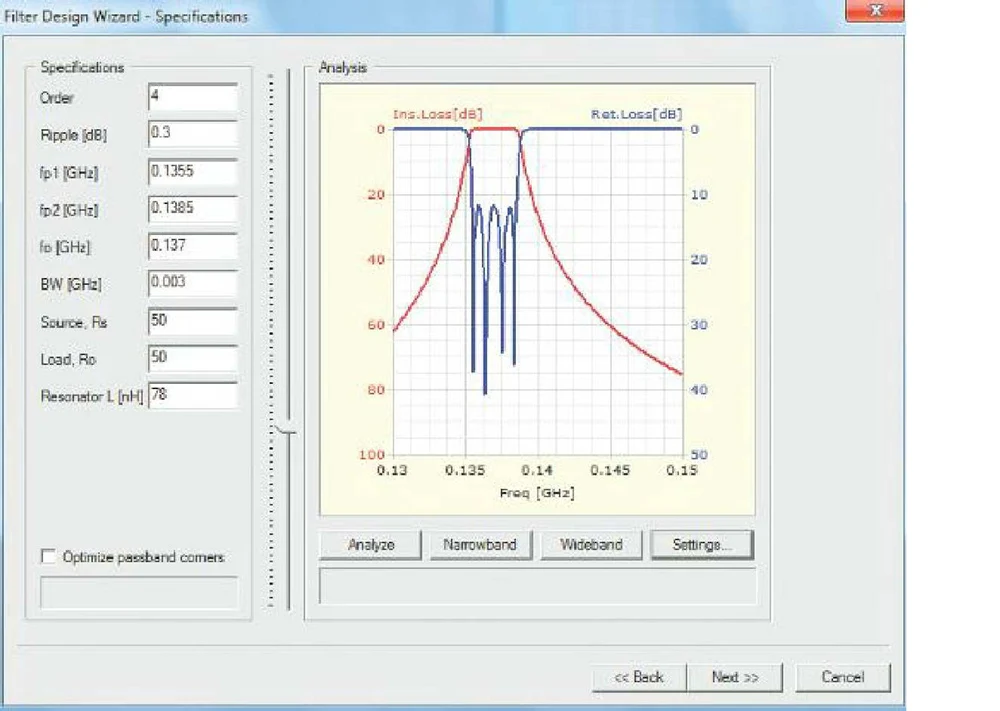Click the 0.145 frequency axis tick label
Viewport: 1000px width, 711px height.
click(x=610, y=471)
